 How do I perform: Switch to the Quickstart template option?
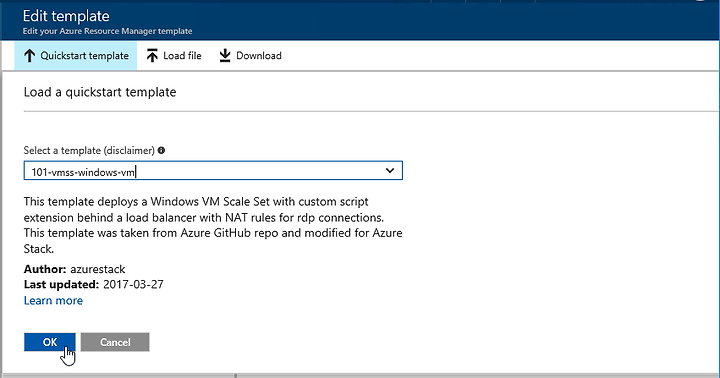(76, 56)
